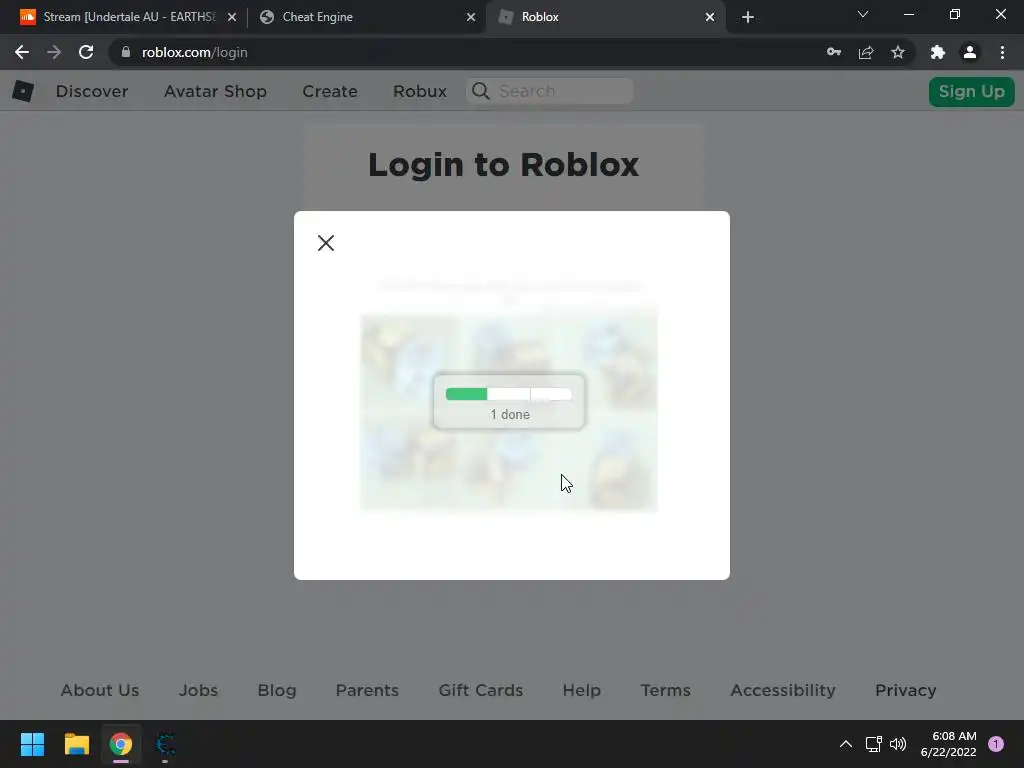Open the Gift Cards footer link
Image resolution: width=1024 pixels, height=768 pixels.
tap(481, 690)
